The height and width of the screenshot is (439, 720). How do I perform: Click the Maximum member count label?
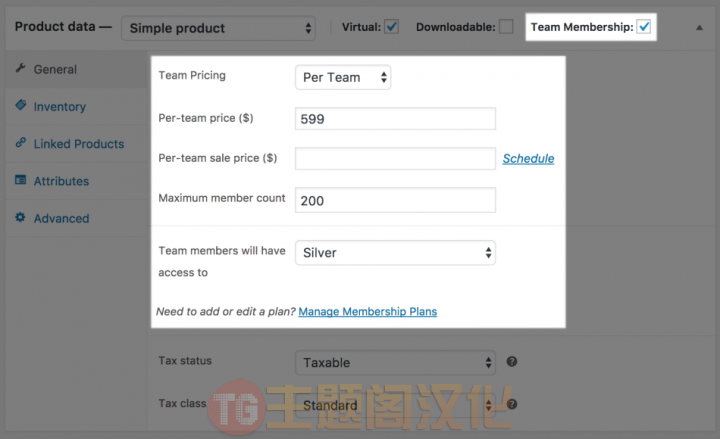tap(222, 198)
